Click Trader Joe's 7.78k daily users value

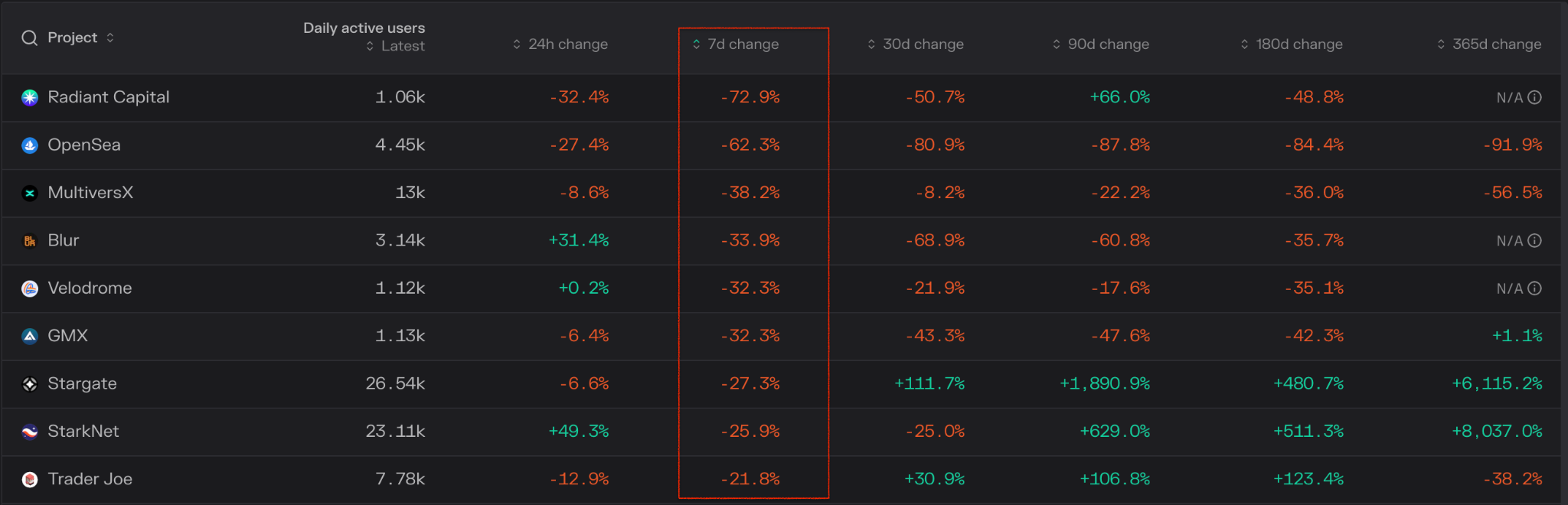[x=400, y=479]
